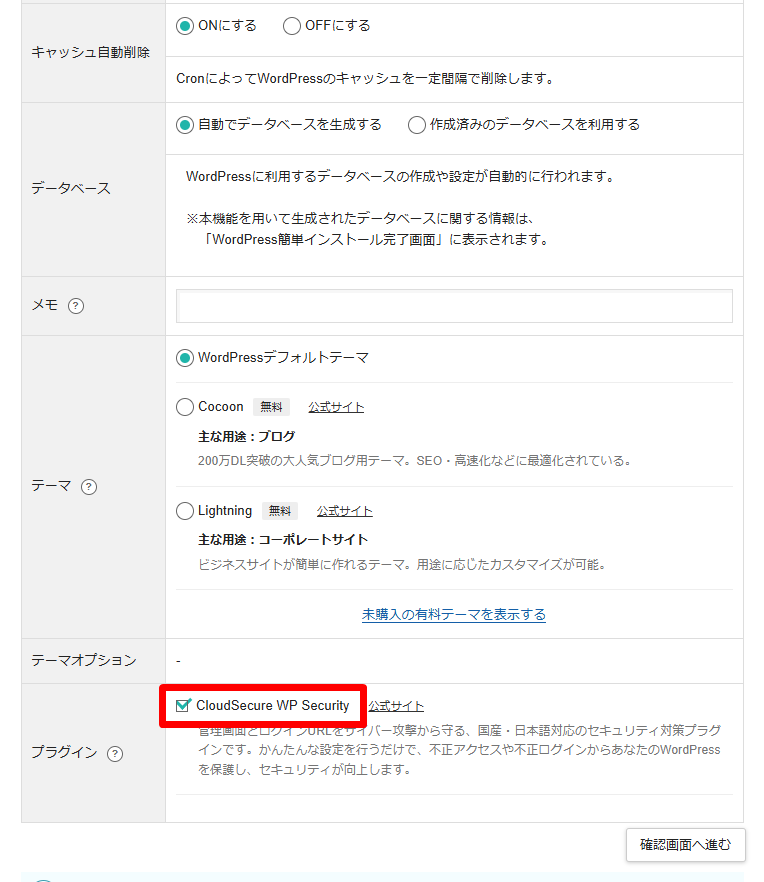
Task: Open the CloudSecure WP Security 公式サイト link
Action: pos(396,706)
